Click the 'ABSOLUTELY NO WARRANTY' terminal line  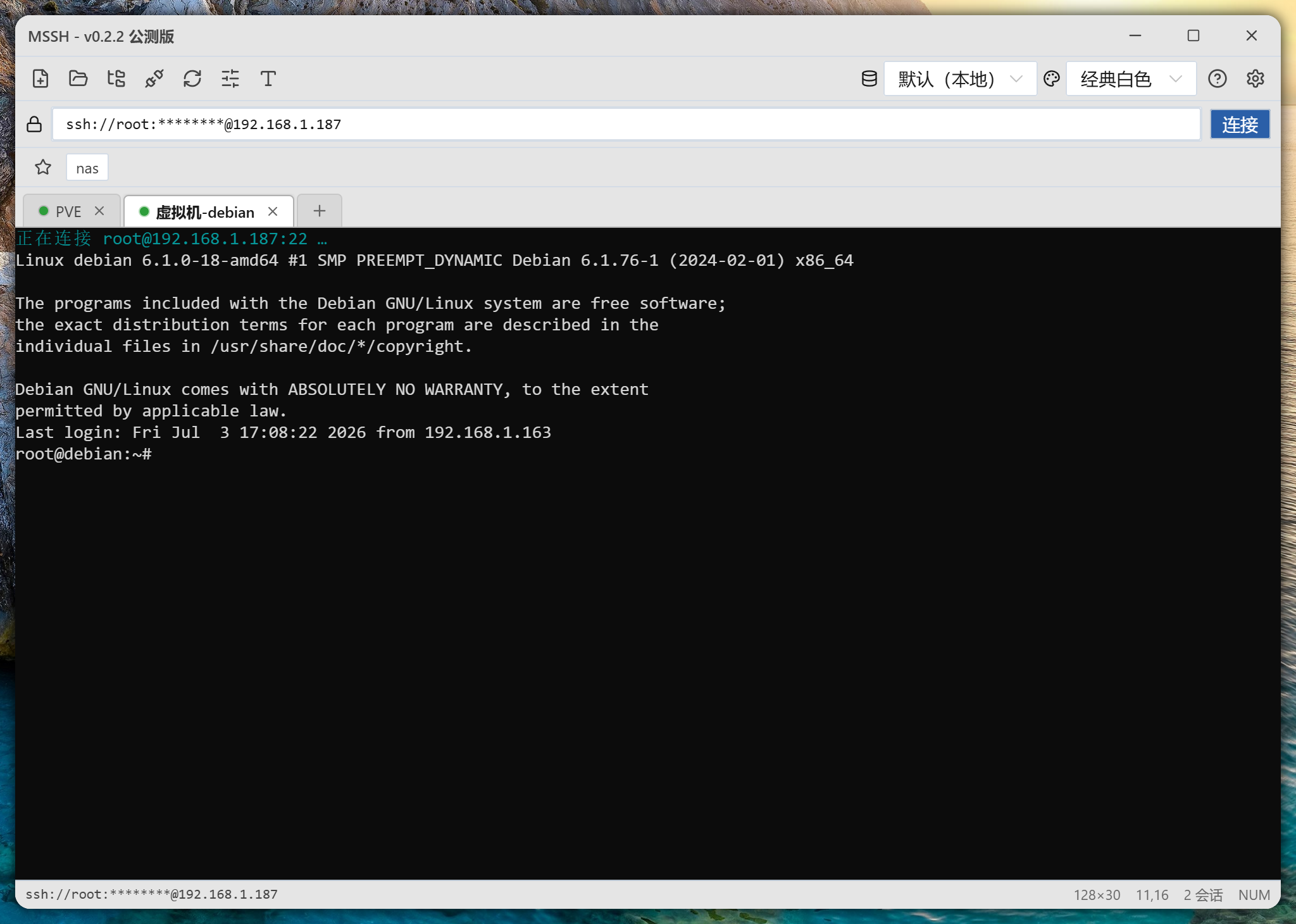click(332, 389)
